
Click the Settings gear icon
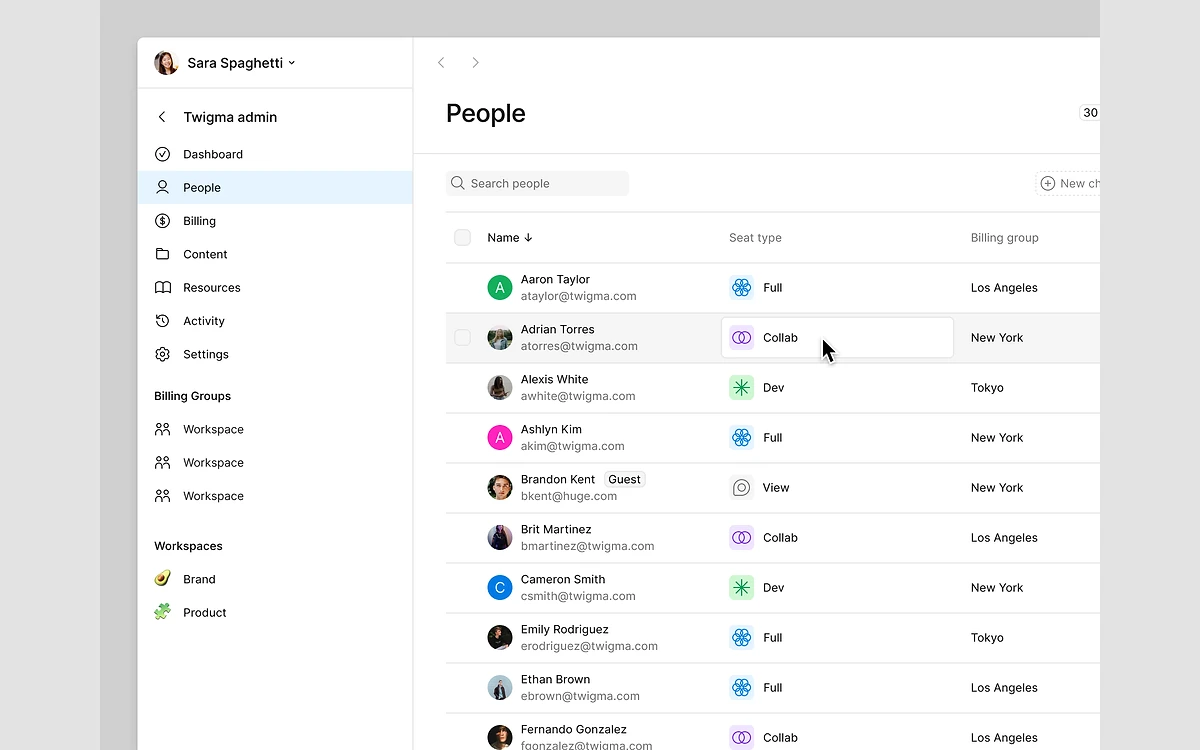[162, 354]
